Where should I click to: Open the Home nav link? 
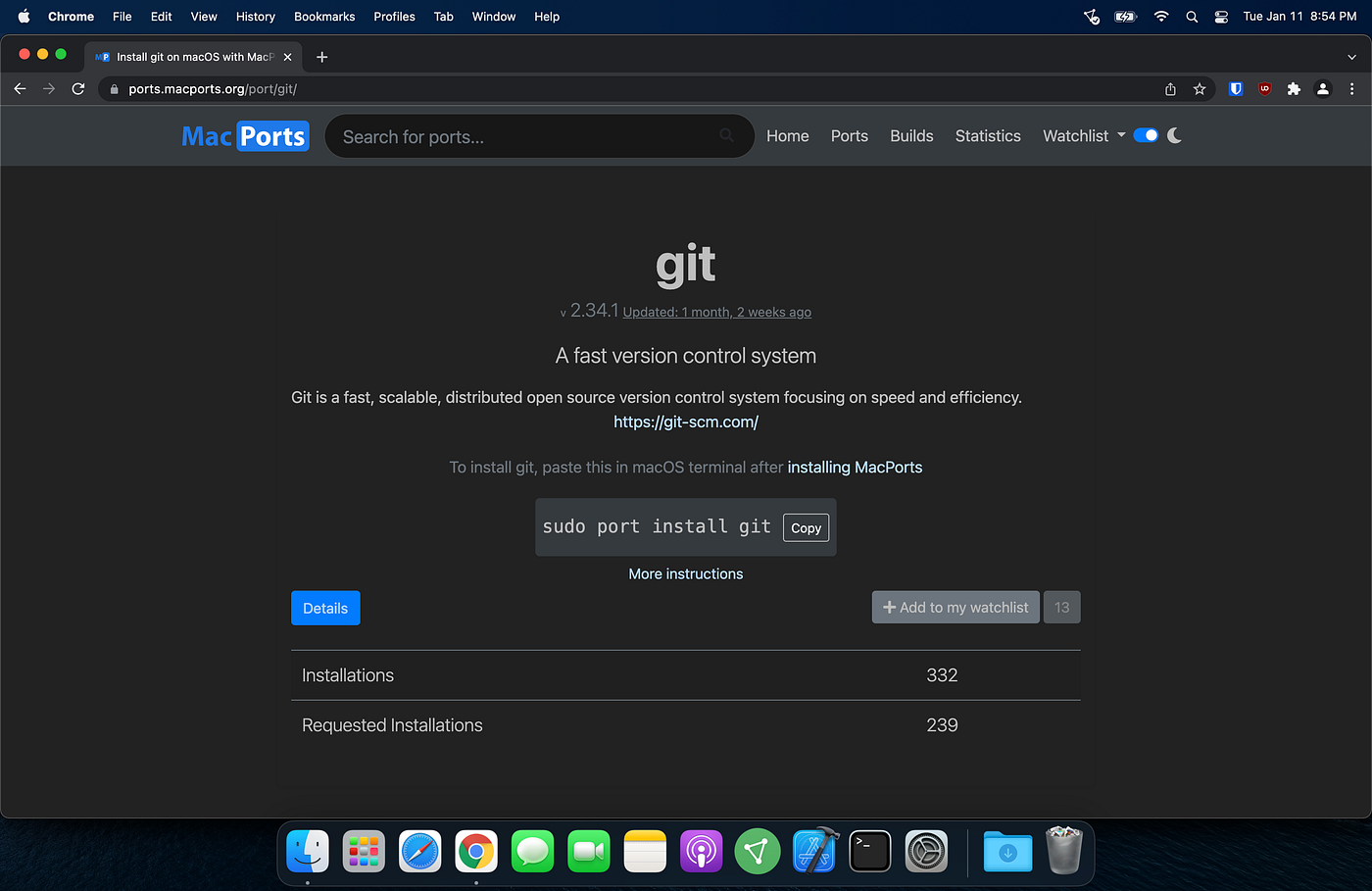point(788,136)
